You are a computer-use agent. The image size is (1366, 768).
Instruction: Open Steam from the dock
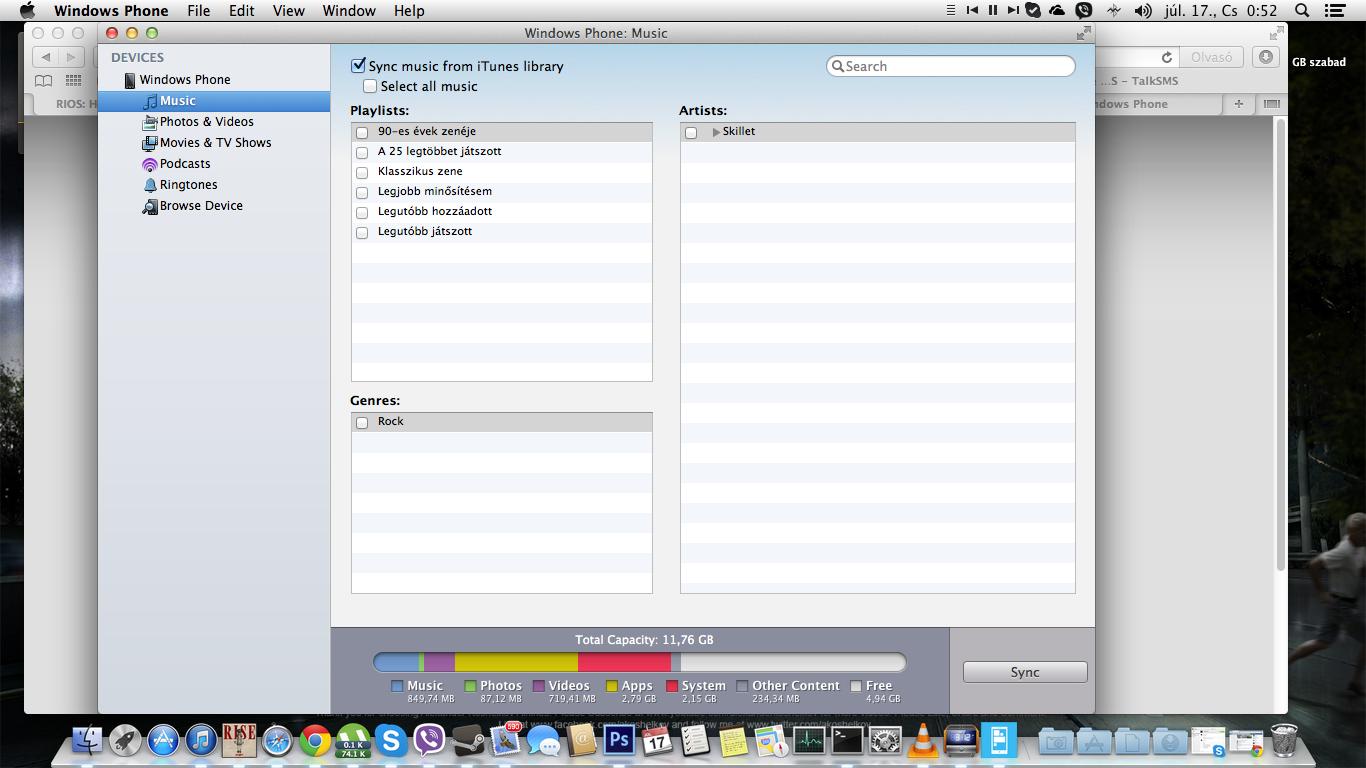[x=468, y=740]
